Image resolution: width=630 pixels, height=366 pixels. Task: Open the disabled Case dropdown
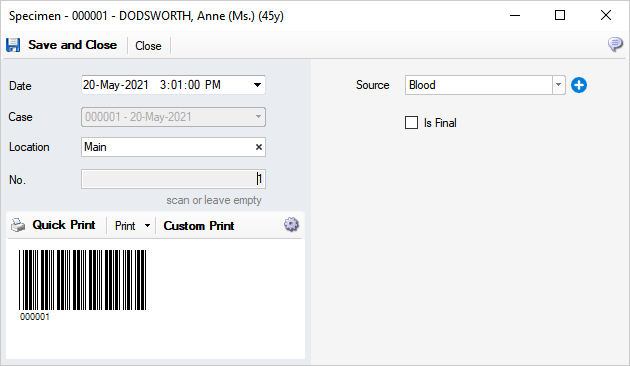coord(173,117)
